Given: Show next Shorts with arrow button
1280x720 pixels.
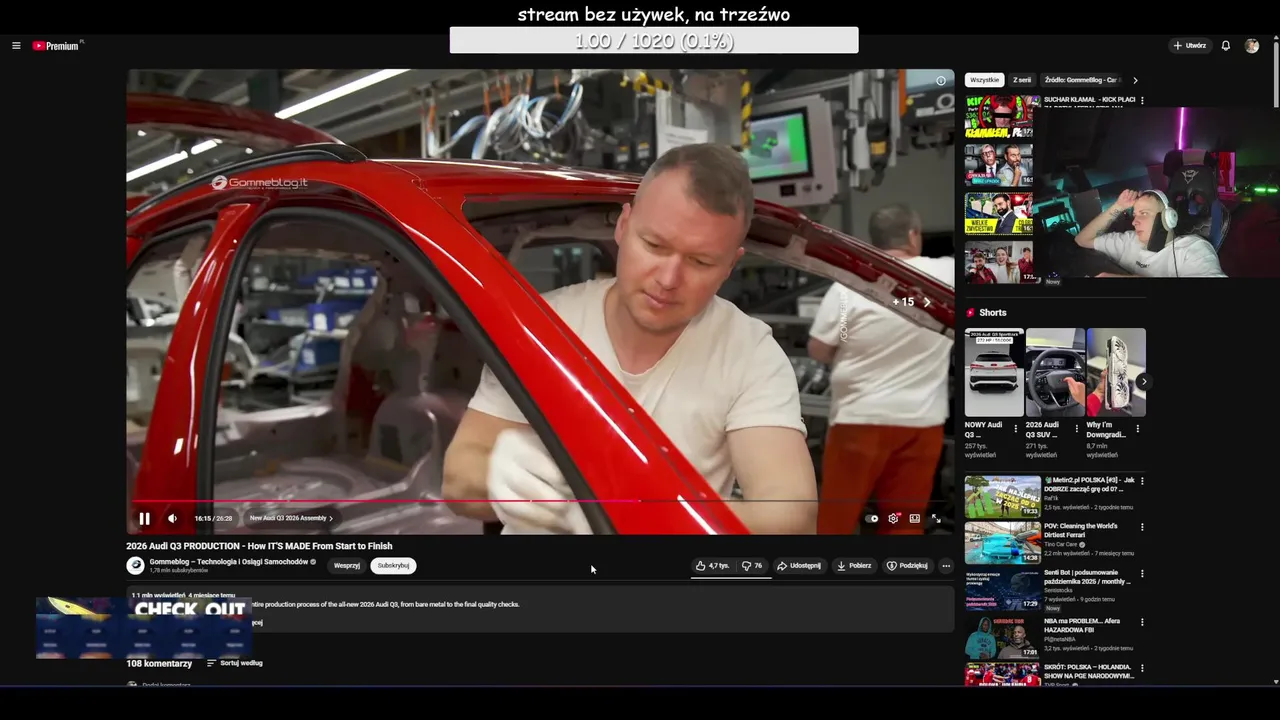Looking at the screenshot, I should (x=1143, y=381).
